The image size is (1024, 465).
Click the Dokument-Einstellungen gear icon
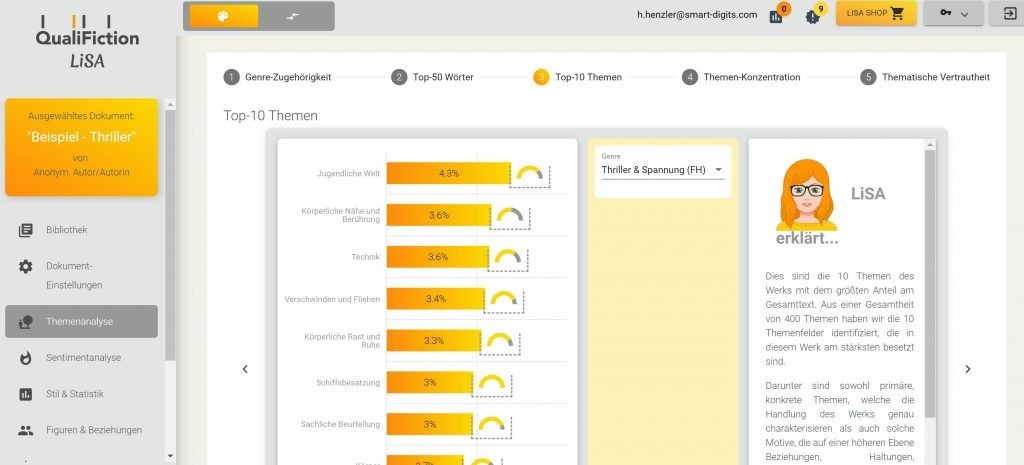click(x=26, y=267)
